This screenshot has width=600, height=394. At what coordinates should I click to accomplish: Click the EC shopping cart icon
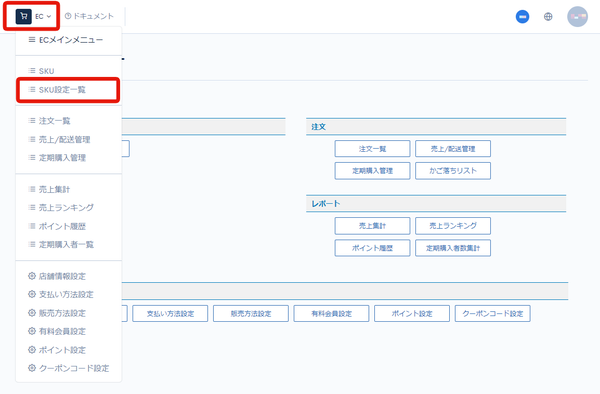point(23,16)
